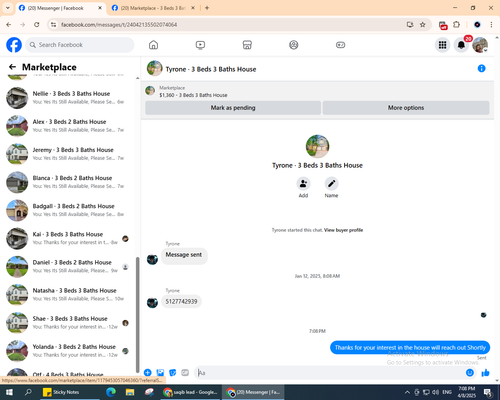500x400 pixels.
Task: Open a new browser tab
Action: pyautogui.click(x=207, y=8)
